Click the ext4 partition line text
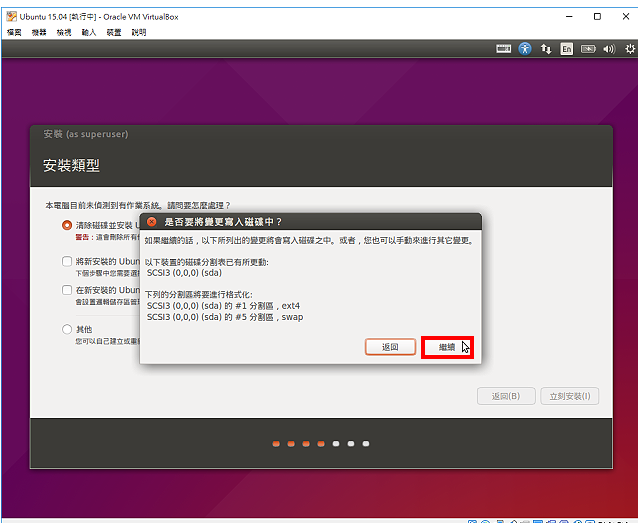This screenshot has width=638, height=523. pyautogui.click(x=223, y=306)
